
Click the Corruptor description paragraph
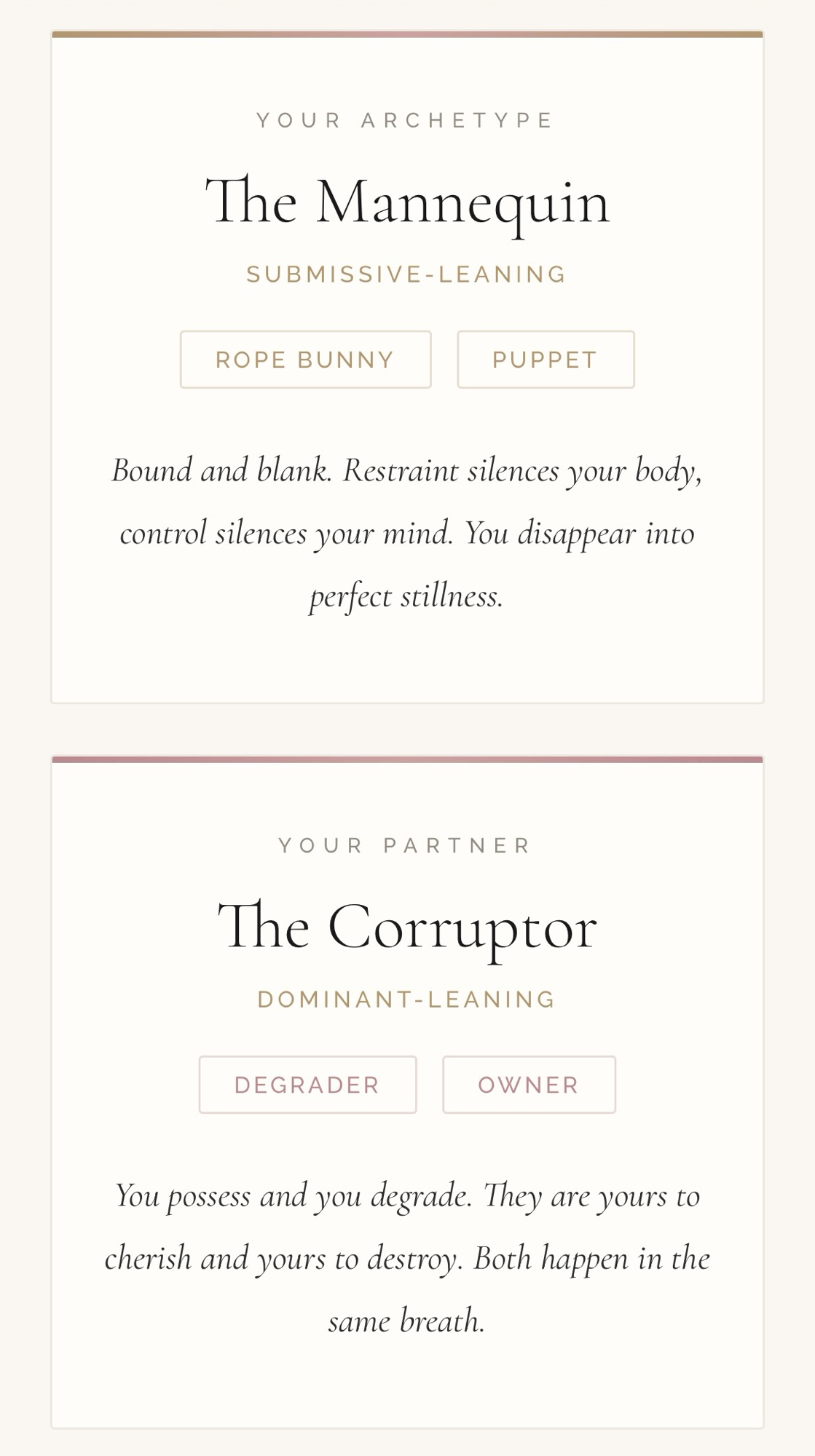[x=407, y=1259]
